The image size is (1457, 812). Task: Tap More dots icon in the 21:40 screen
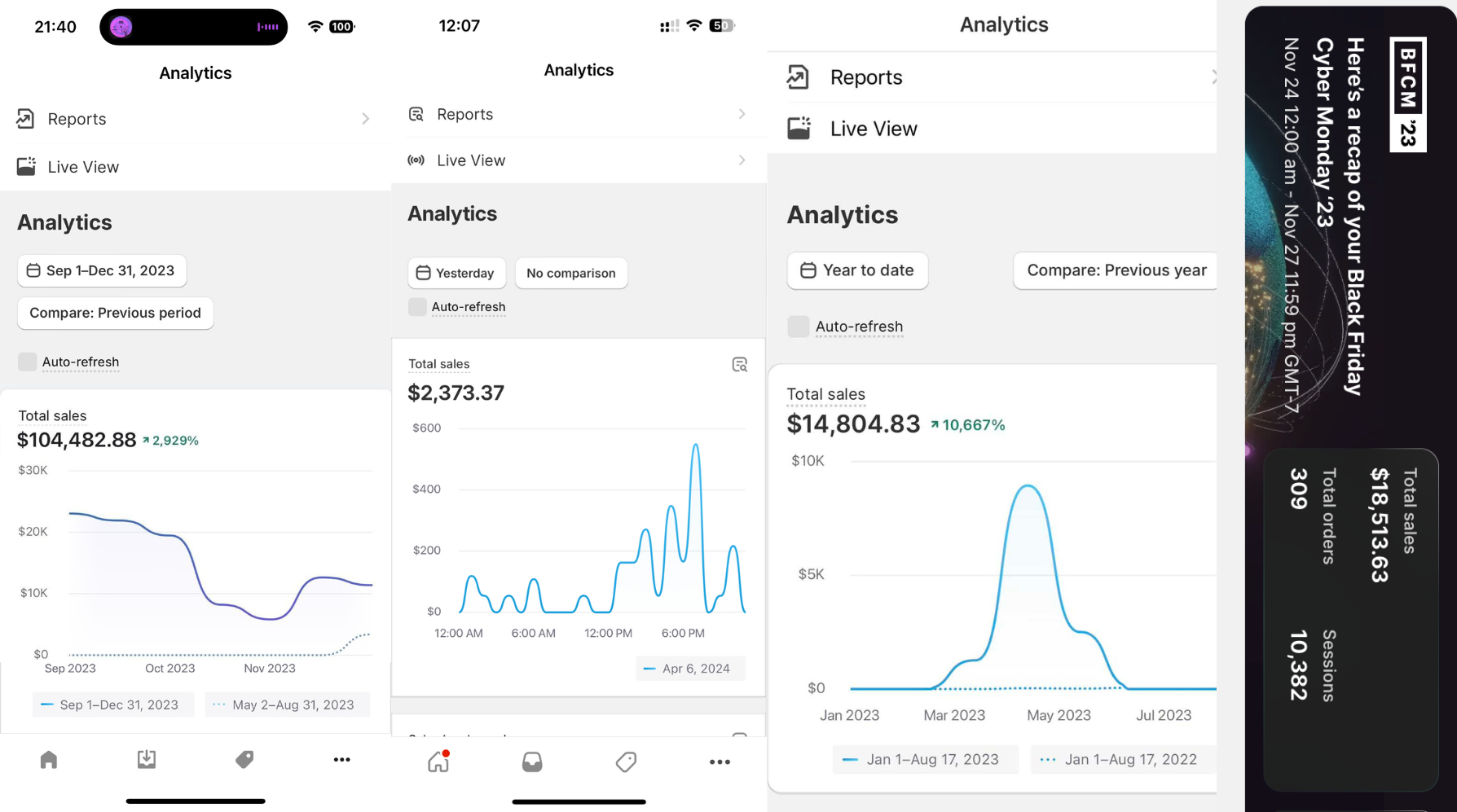[x=342, y=760]
